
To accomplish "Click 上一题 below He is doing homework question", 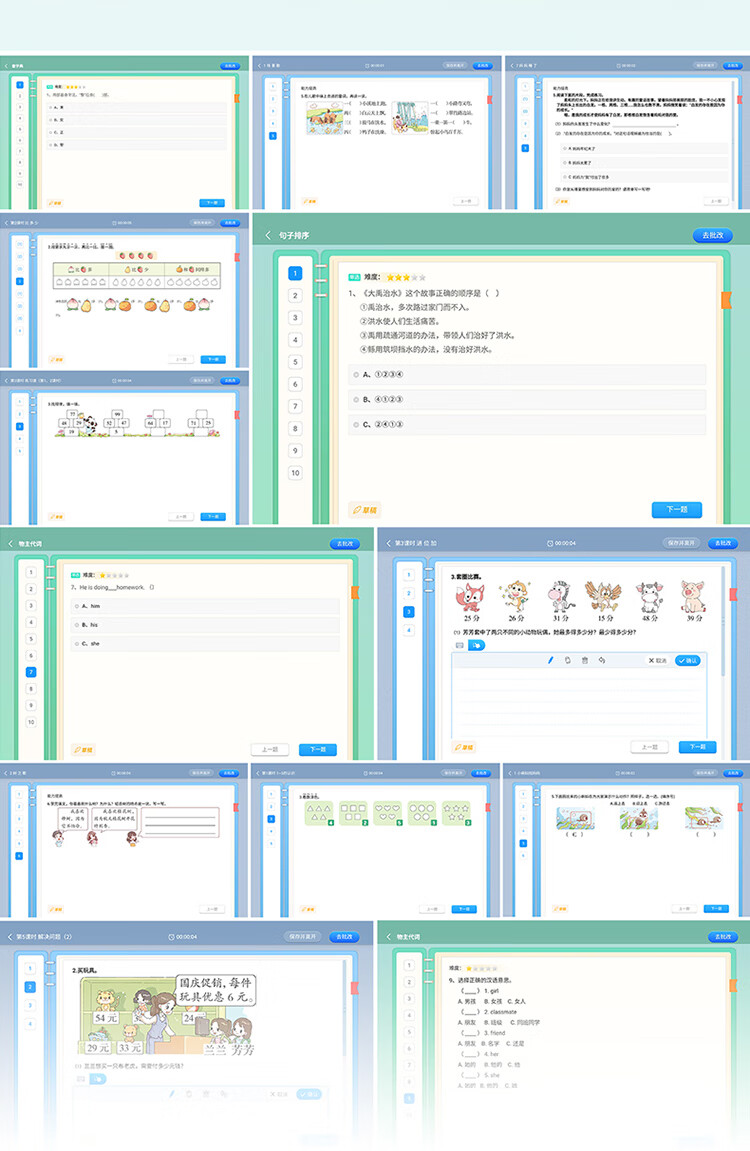I will (x=269, y=749).
